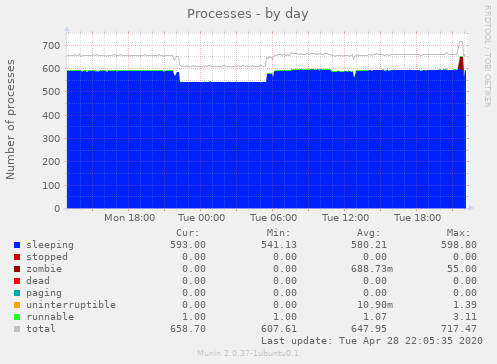Click zombie average value 688.73m
The width and height of the screenshot is (497, 364).
tap(372, 269)
